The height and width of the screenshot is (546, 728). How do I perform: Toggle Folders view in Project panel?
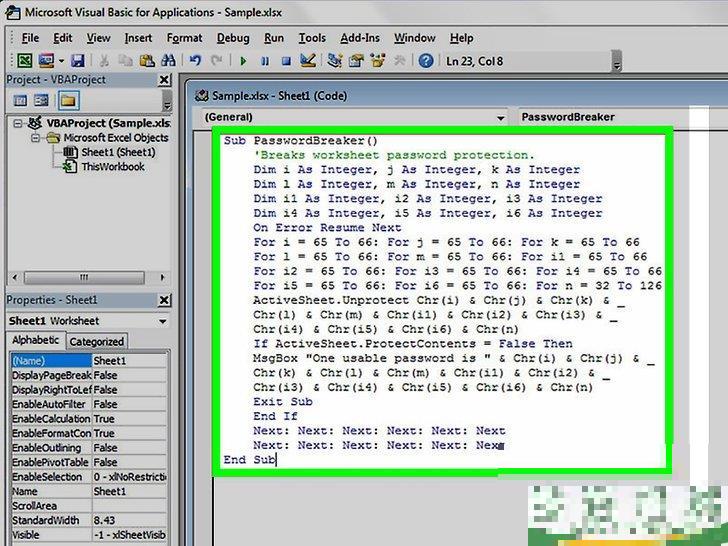[x=67, y=100]
